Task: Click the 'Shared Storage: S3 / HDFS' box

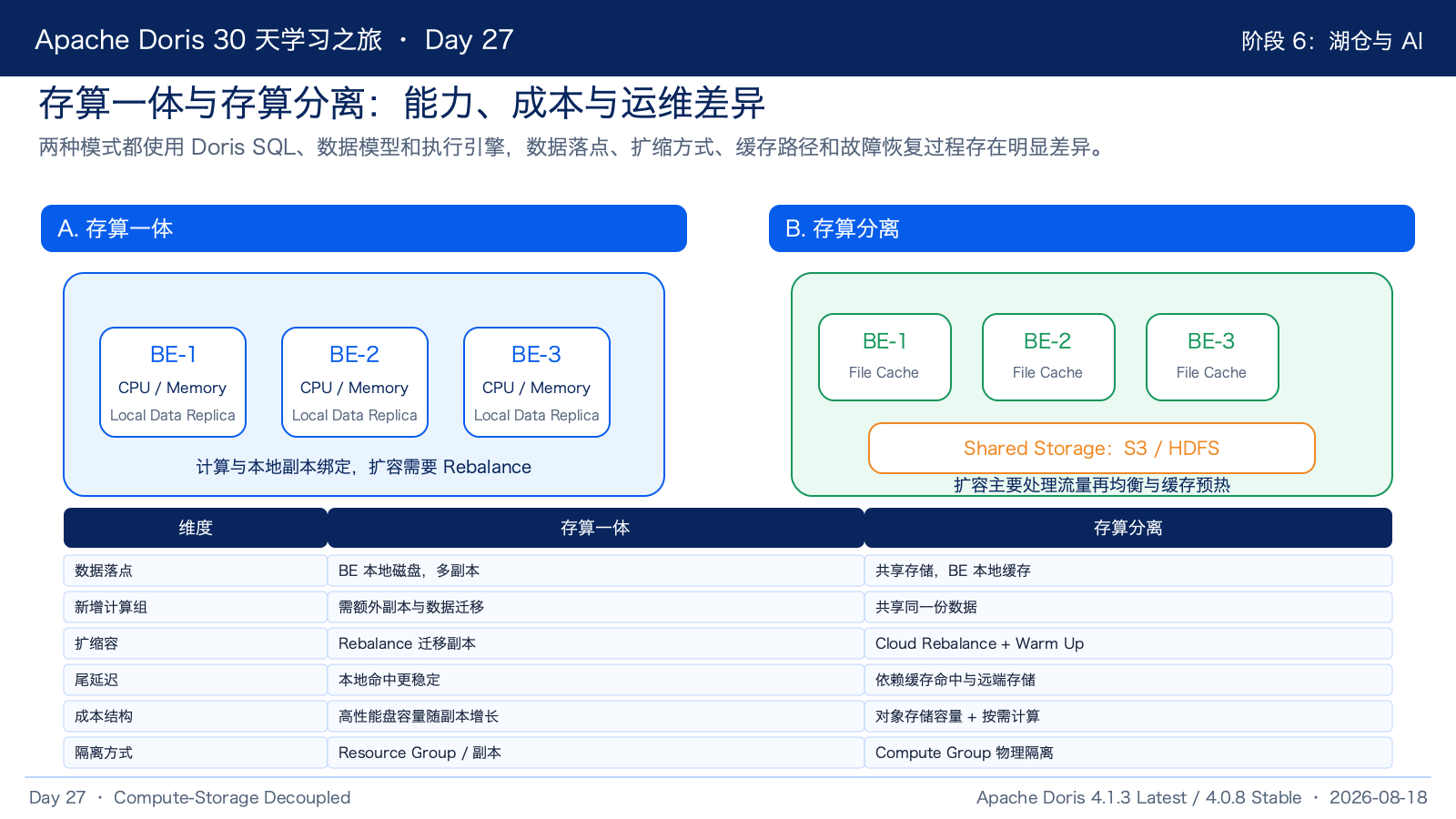Action: coord(1092,448)
